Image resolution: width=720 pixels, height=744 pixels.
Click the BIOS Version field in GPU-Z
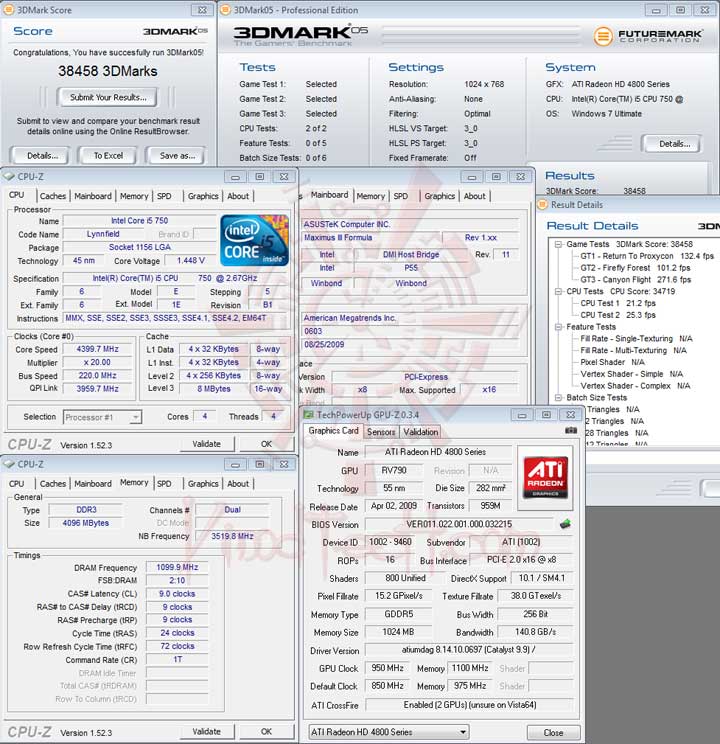tap(459, 524)
